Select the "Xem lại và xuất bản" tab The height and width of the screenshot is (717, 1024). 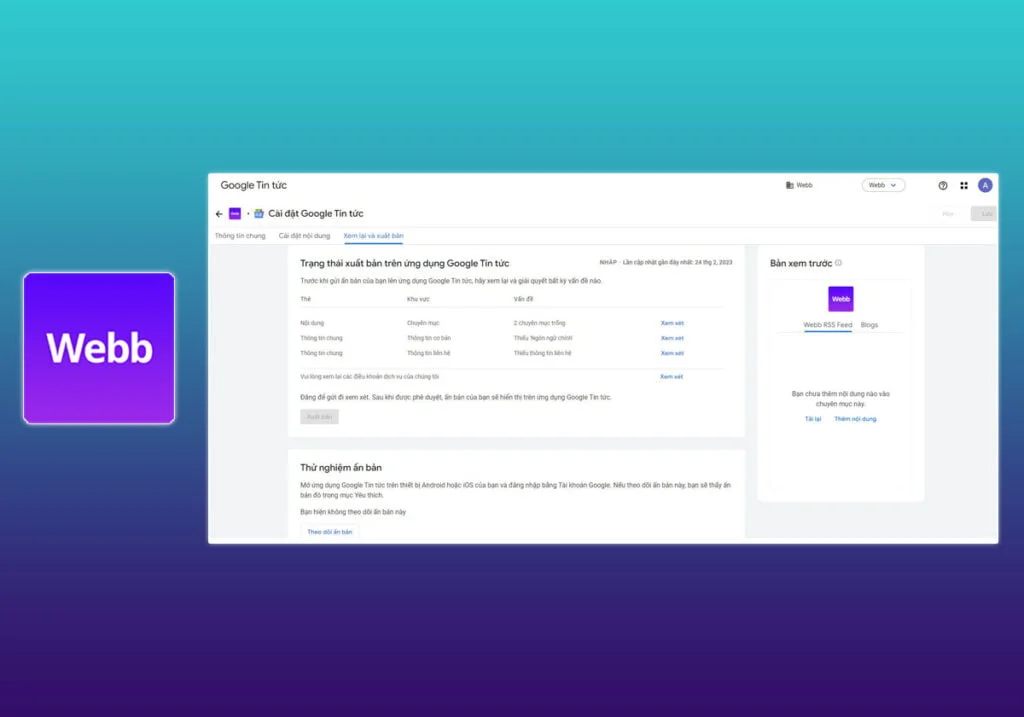pos(374,236)
